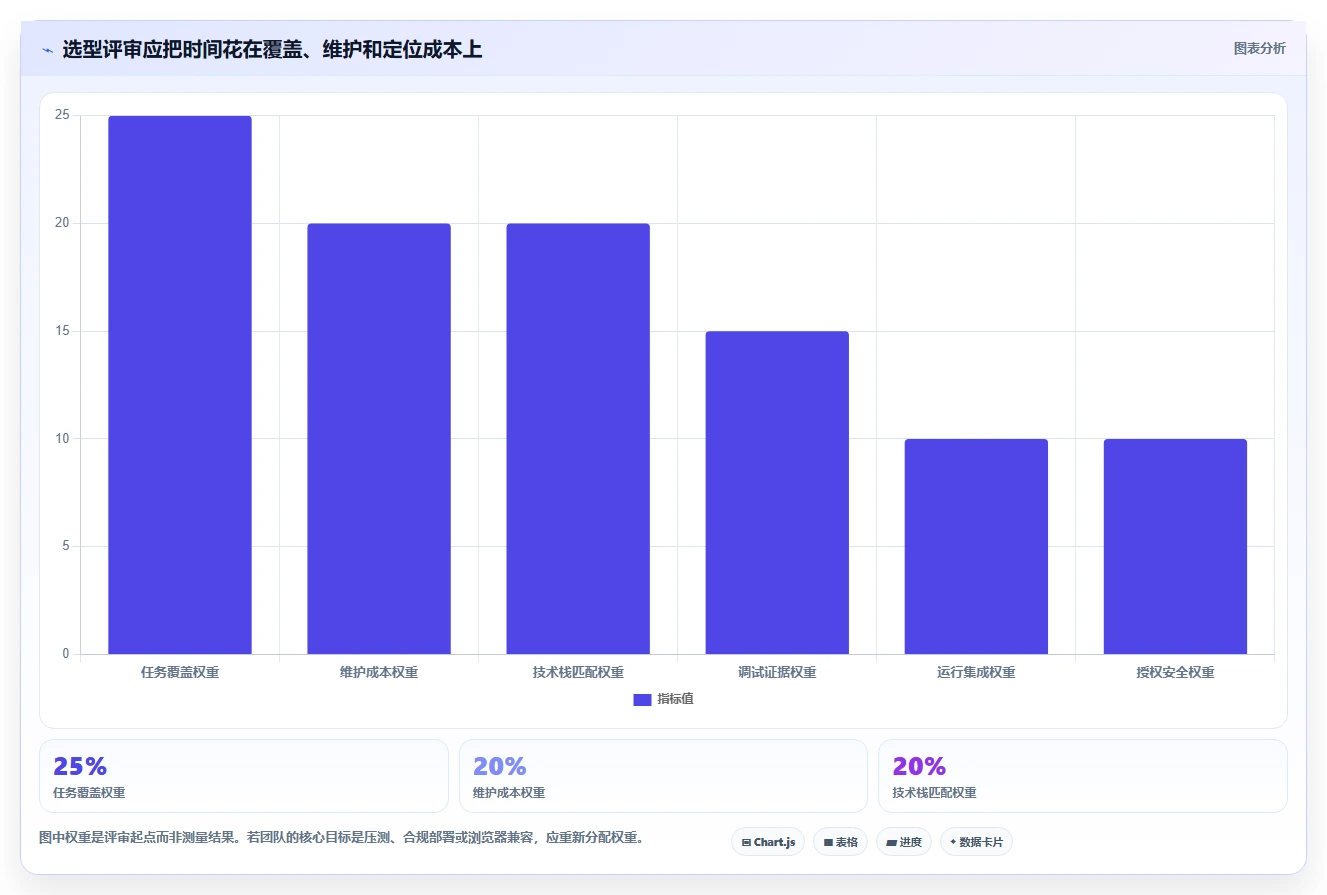
Task: Click the 授权安全权重 x-axis label
Action: tap(1175, 673)
